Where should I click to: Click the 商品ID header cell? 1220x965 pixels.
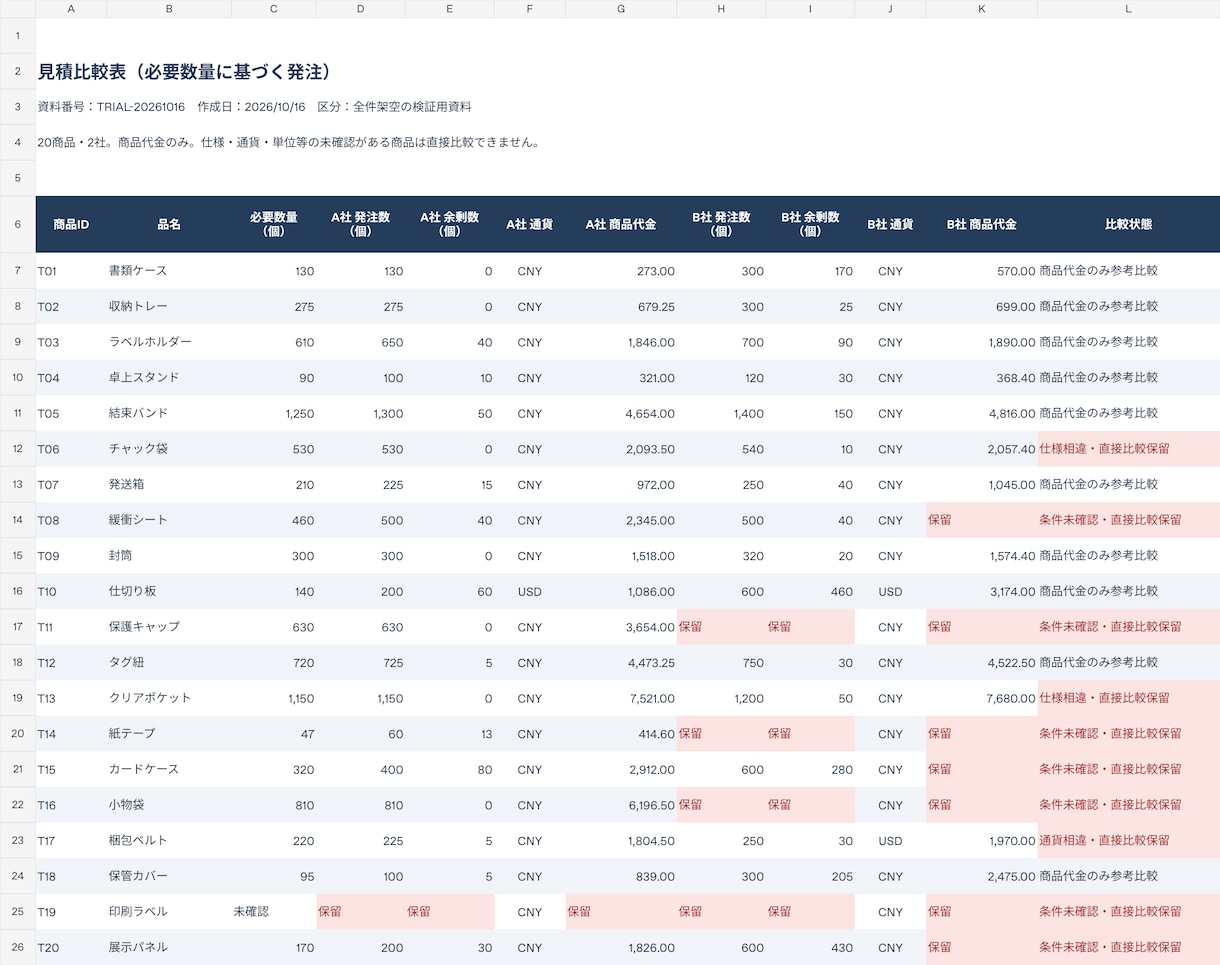tap(71, 224)
